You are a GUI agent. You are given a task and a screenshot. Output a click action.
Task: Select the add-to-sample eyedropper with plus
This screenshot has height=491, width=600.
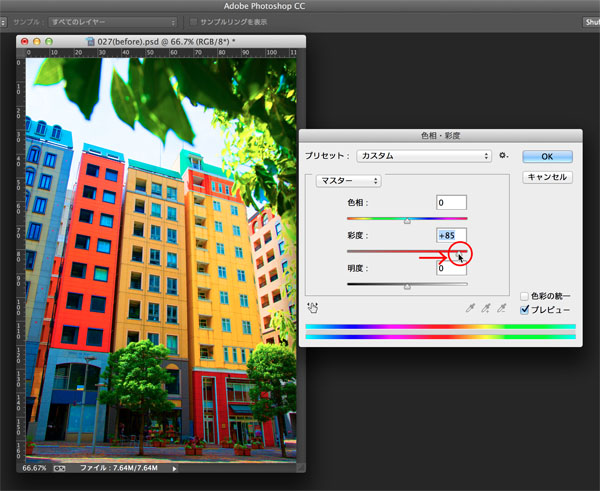[486, 308]
